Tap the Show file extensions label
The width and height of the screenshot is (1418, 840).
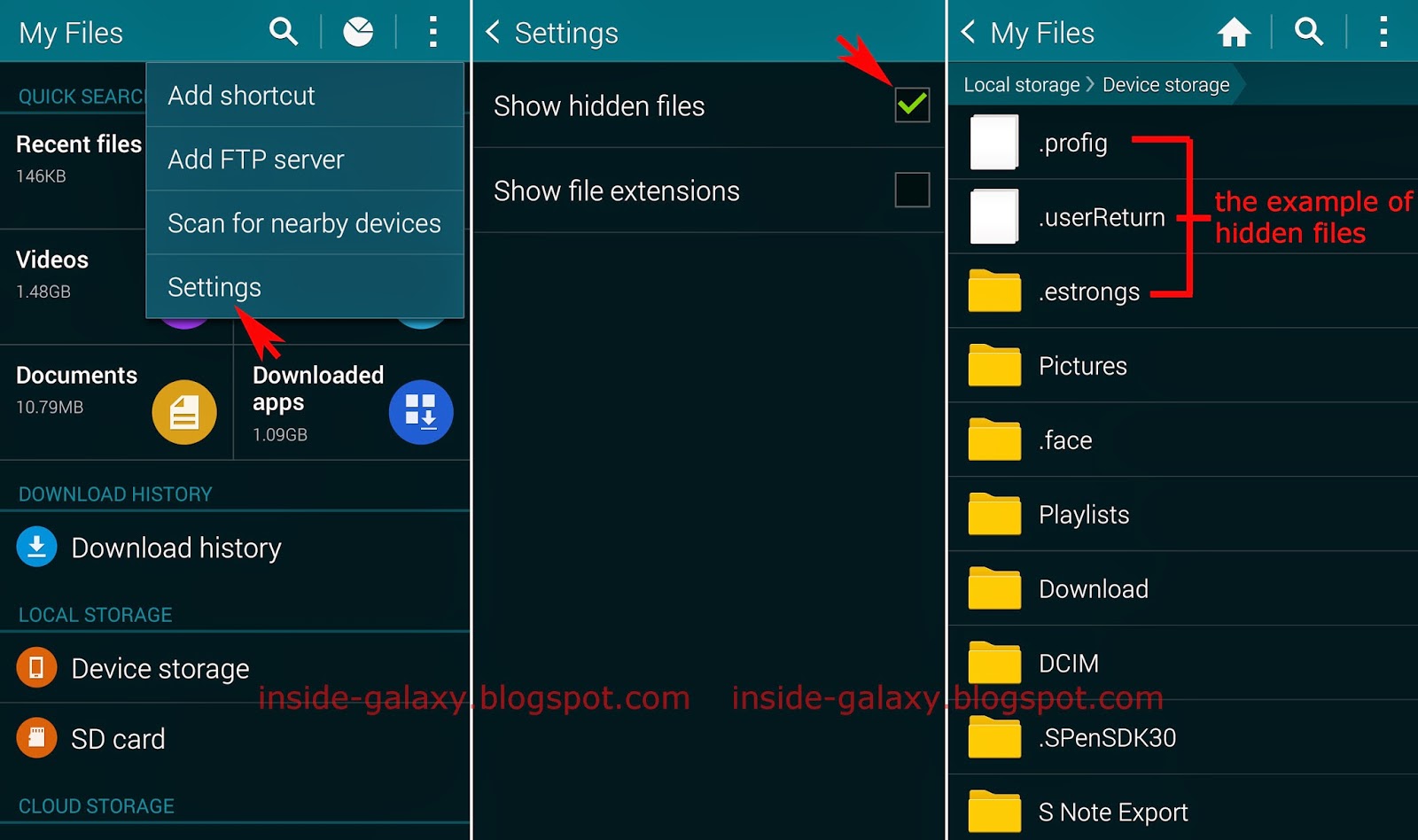pyautogui.click(x=617, y=191)
